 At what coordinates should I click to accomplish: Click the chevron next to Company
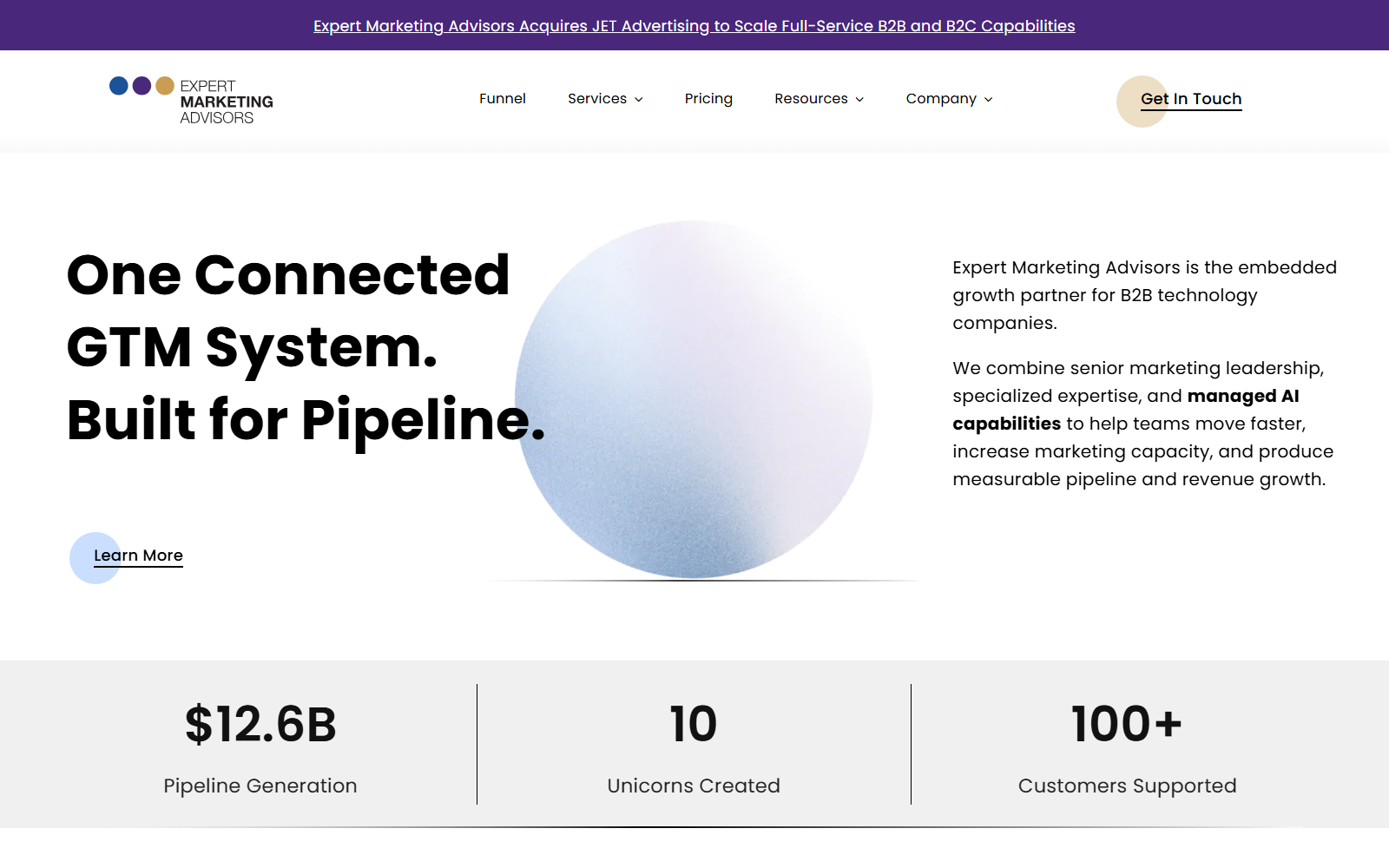(x=989, y=100)
